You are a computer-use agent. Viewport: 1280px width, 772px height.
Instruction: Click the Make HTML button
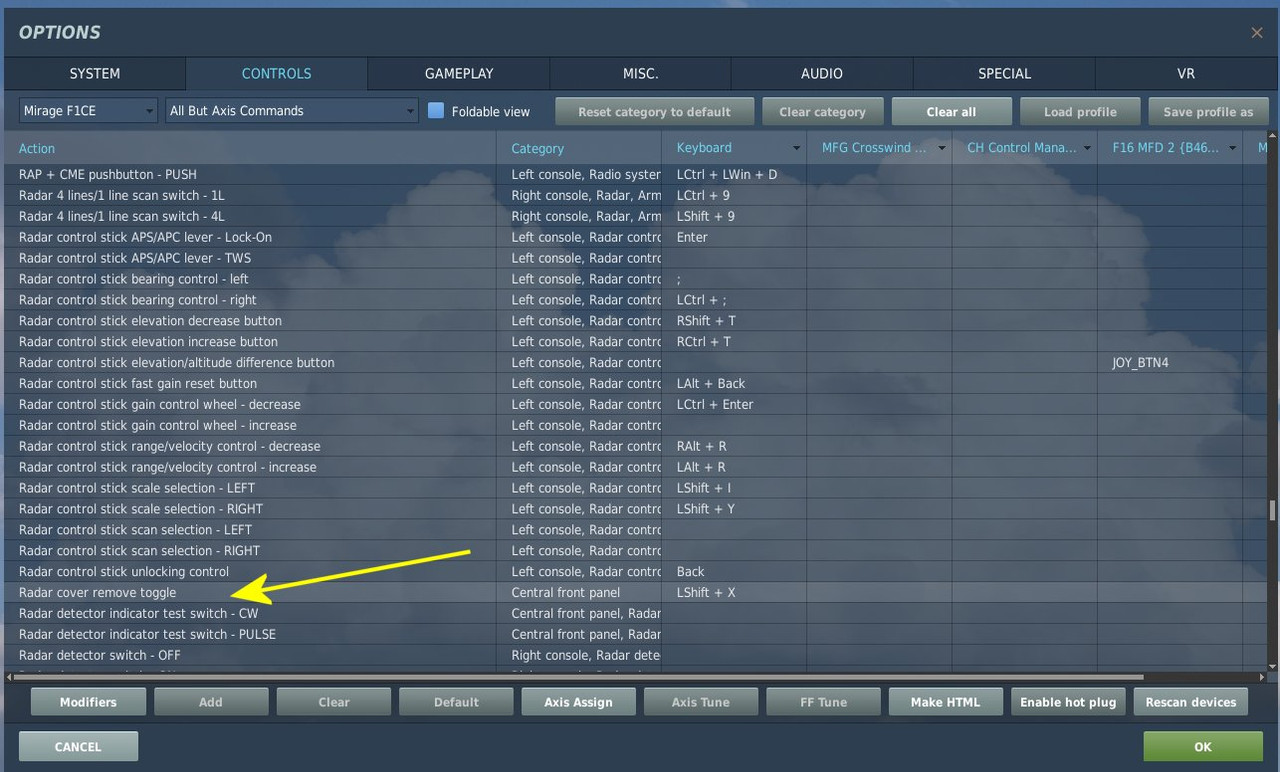(x=946, y=702)
